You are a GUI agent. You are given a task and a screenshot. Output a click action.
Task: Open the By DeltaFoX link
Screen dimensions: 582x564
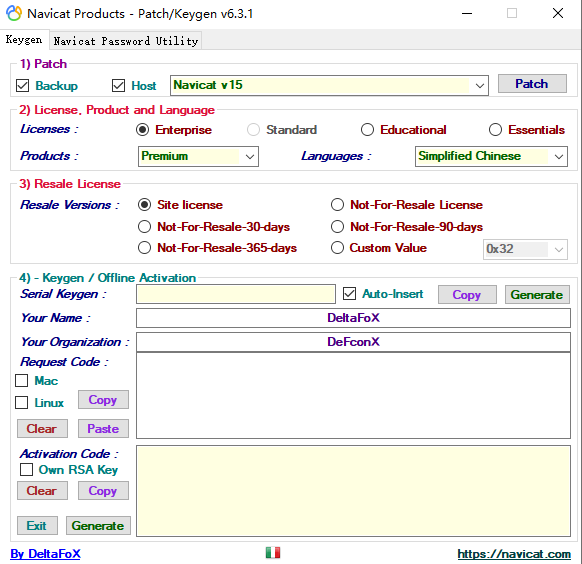coord(45,554)
